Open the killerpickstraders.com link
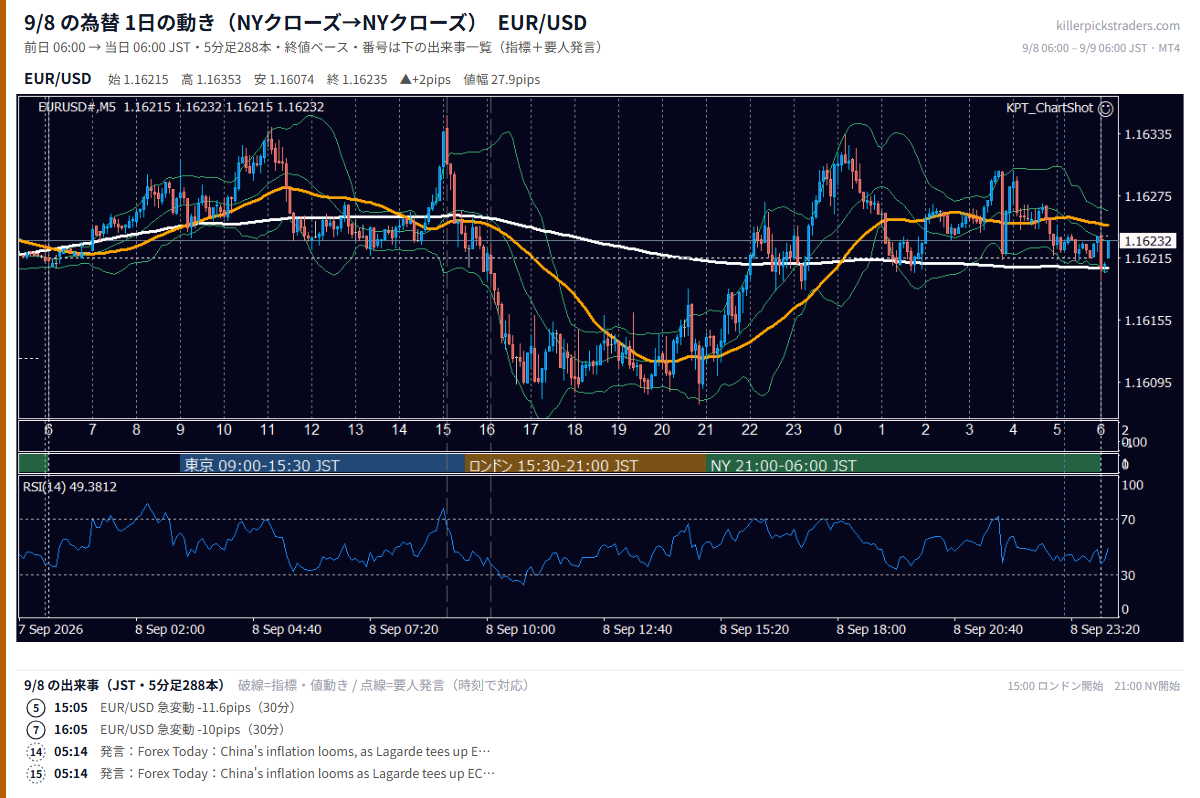The height and width of the screenshot is (798, 1200). coord(1118,26)
